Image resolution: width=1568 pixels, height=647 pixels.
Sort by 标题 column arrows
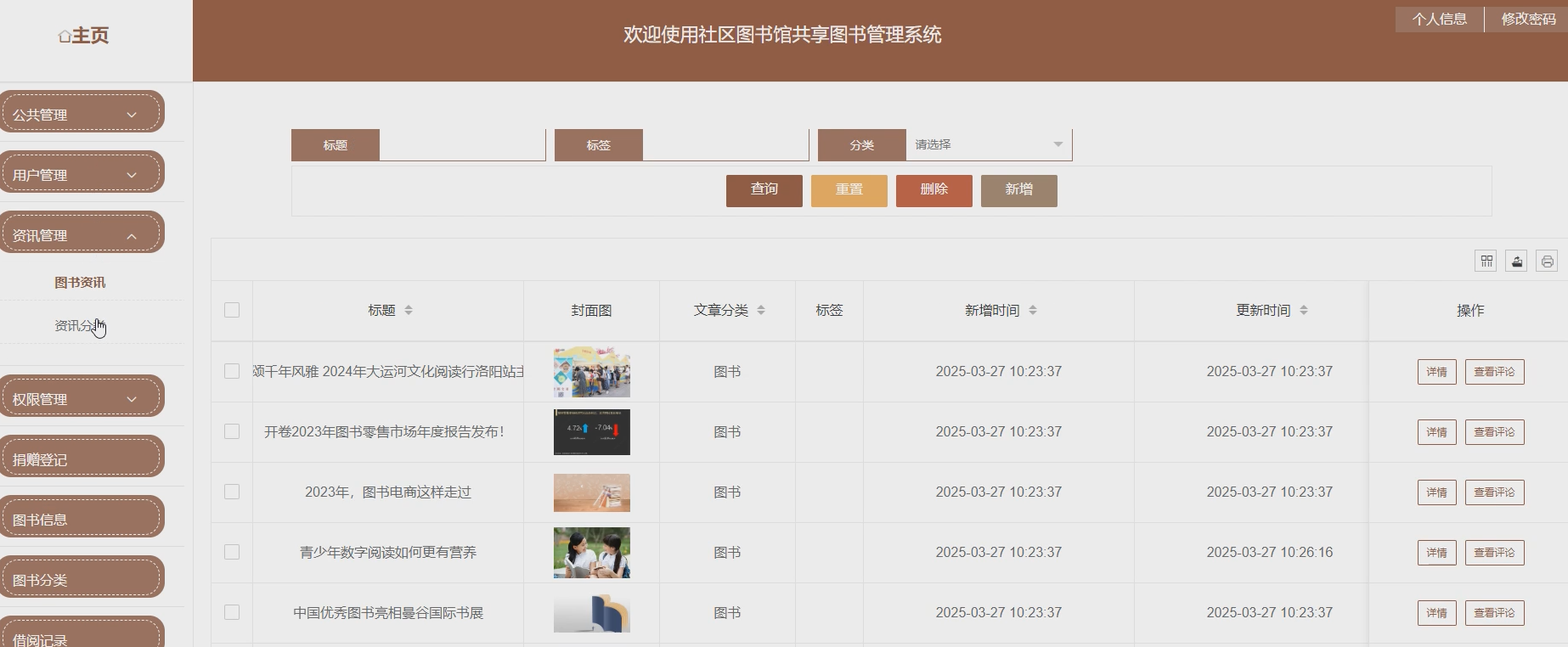[409, 311]
